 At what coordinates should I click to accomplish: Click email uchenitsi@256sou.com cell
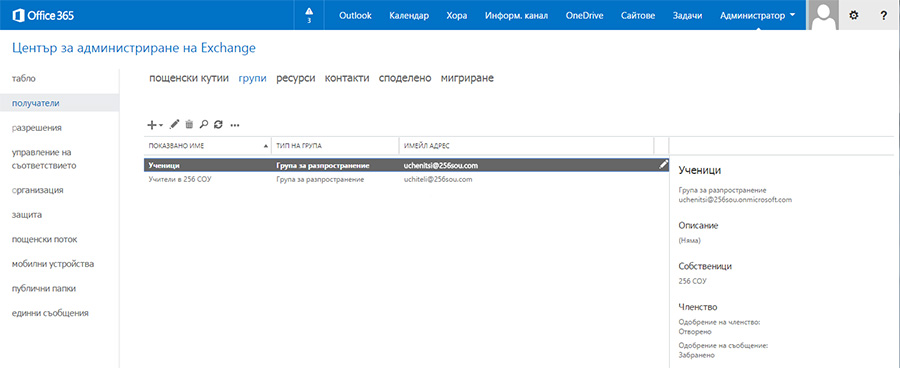click(441, 165)
